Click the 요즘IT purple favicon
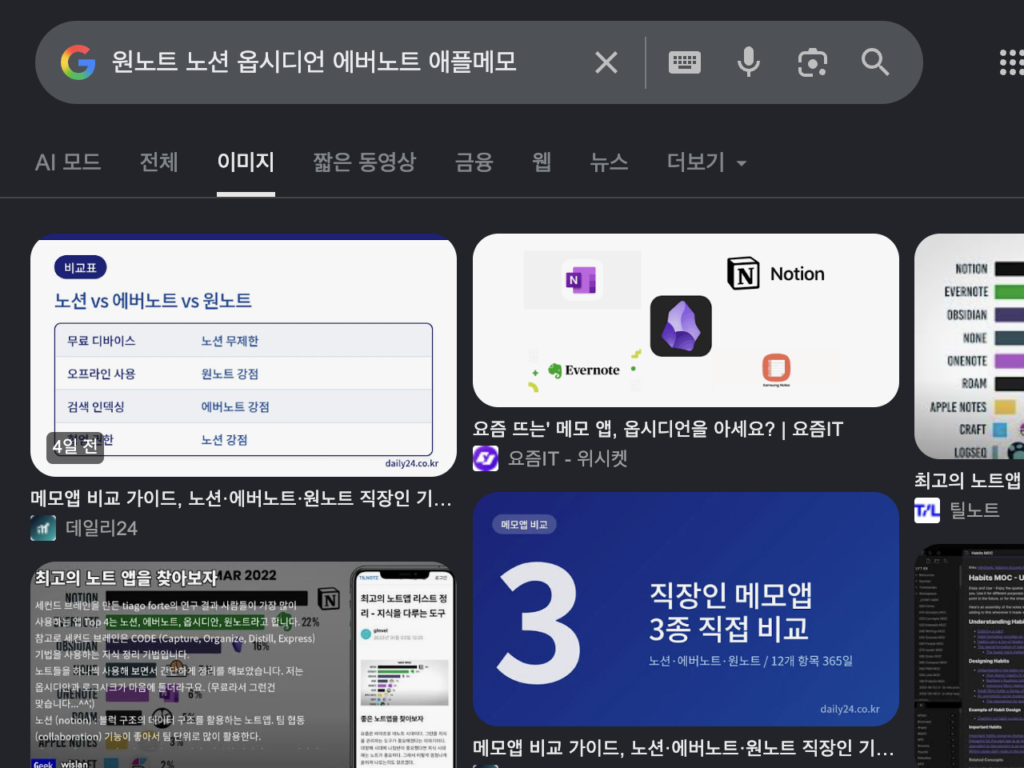Screen dimensions: 1024x768 485,458
